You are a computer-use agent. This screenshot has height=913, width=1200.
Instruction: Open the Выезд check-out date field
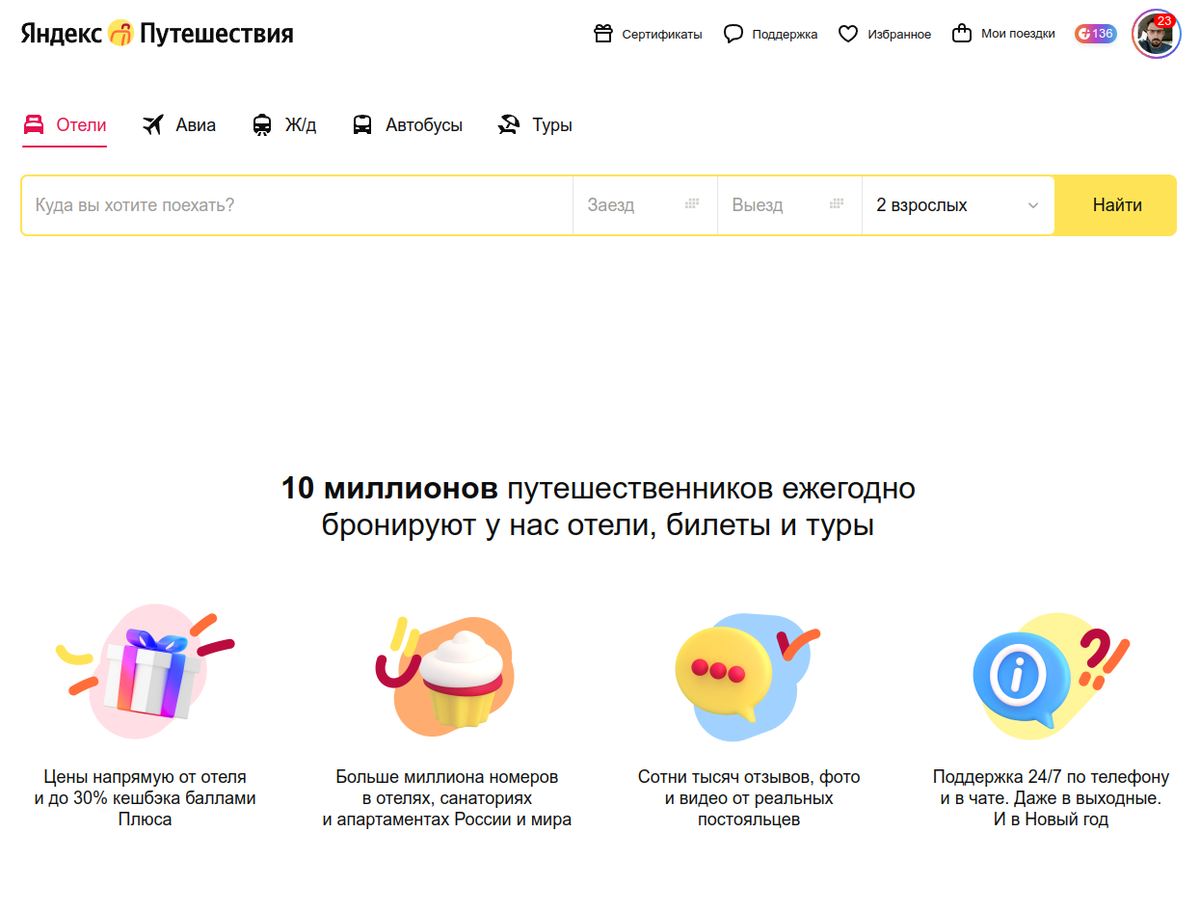[790, 205]
